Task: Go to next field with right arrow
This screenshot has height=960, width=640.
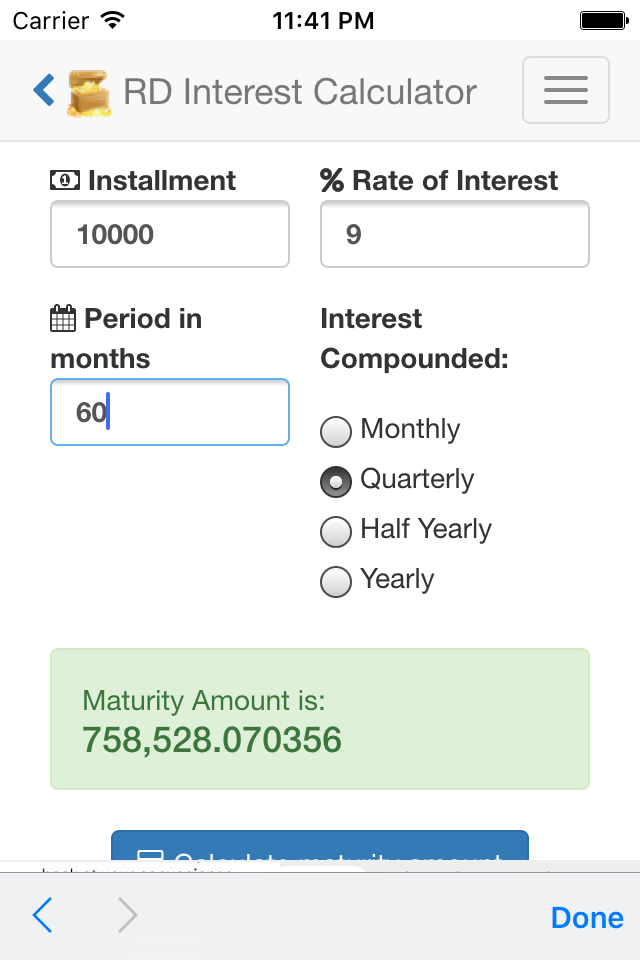Action: [x=127, y=915]
